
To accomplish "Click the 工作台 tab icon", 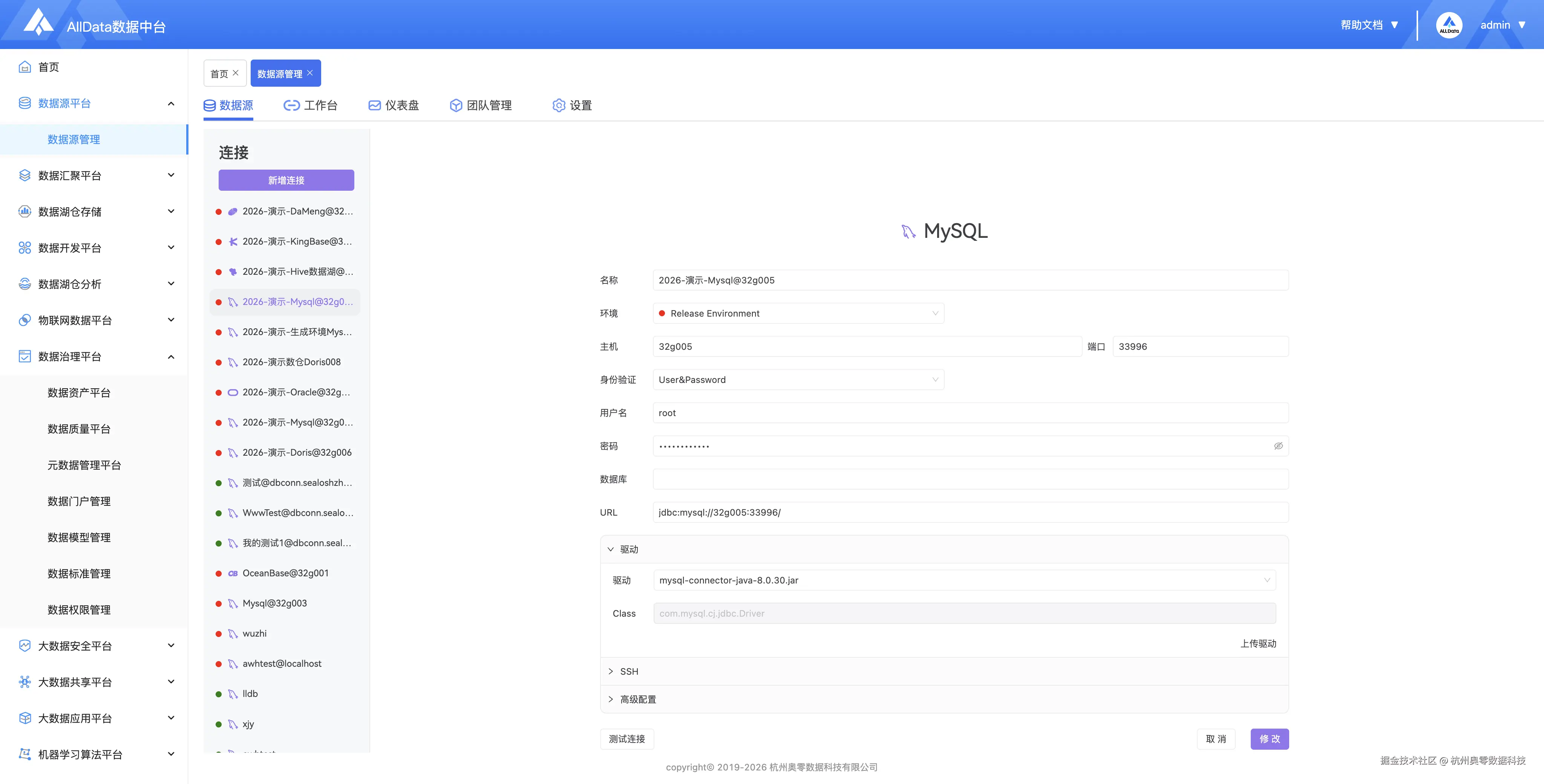I will (x=291, y=106).
